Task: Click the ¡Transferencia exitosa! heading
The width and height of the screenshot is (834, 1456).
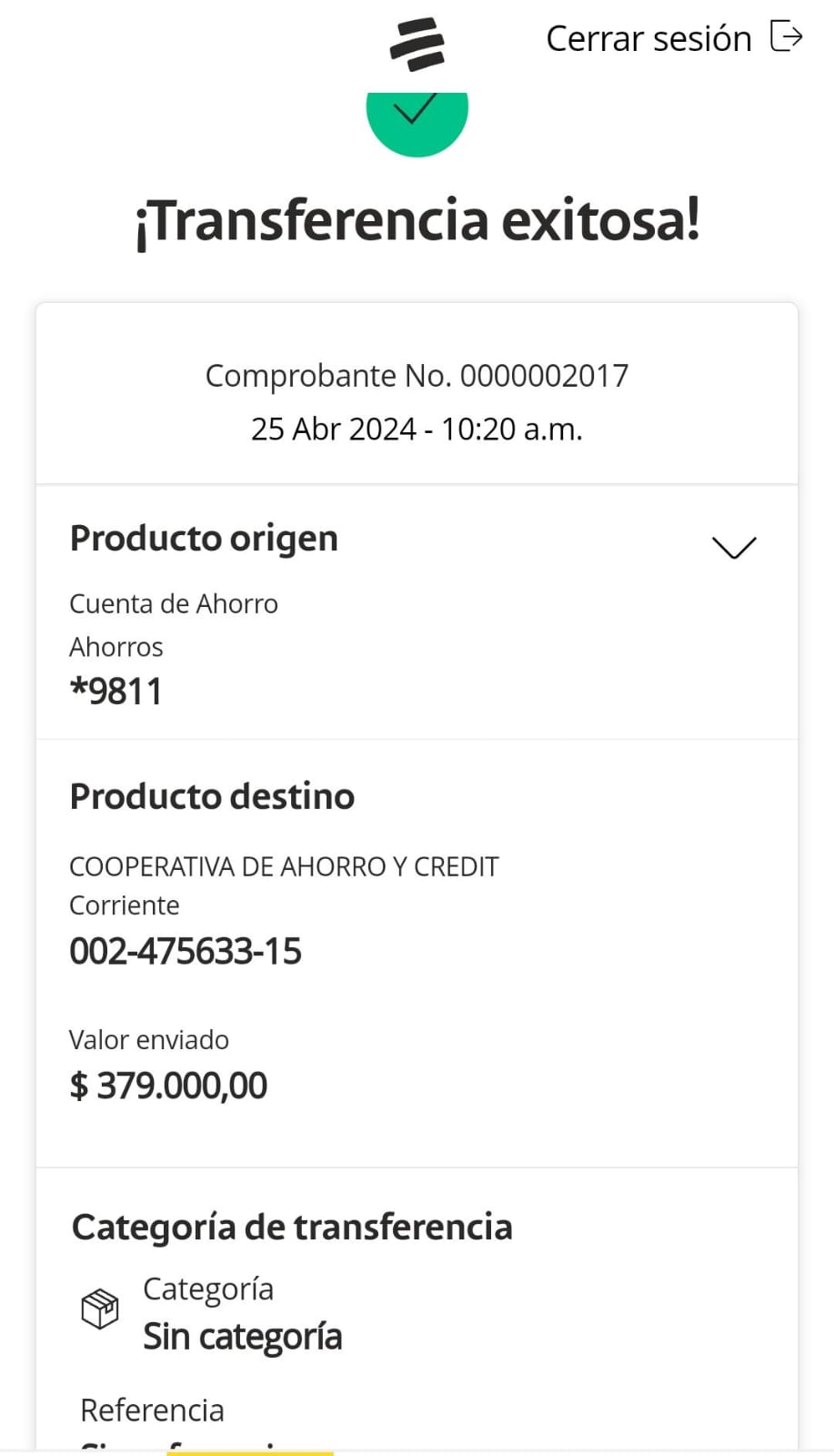Action: pos(417,221)
